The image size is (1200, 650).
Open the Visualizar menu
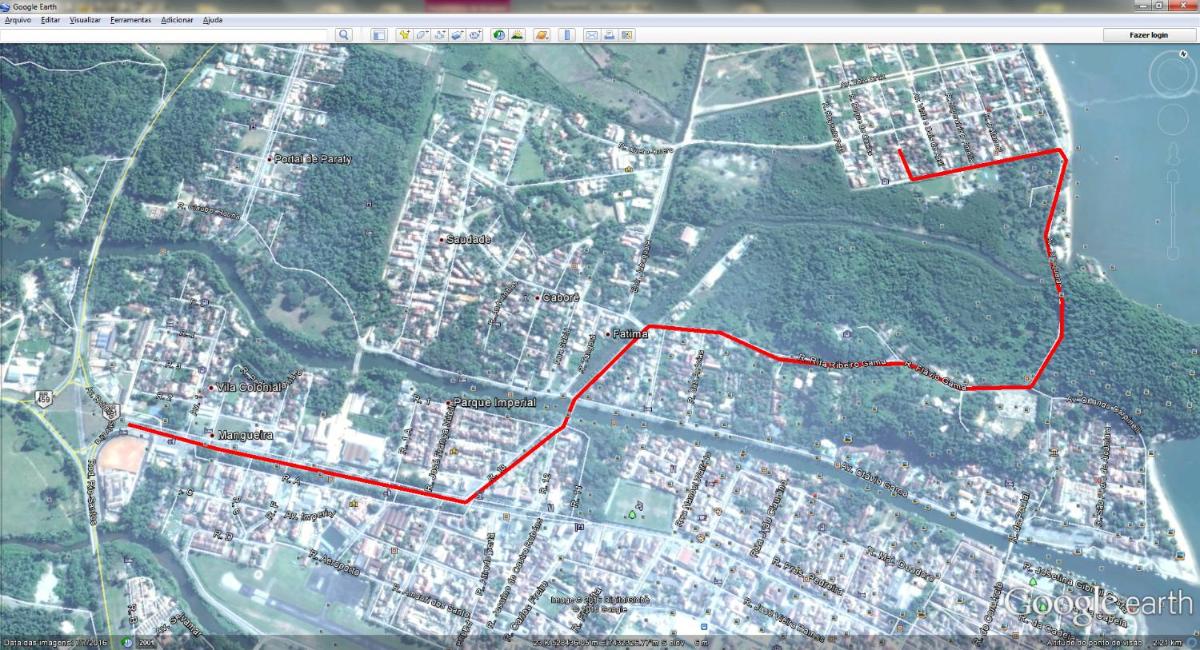coord(85,20)
